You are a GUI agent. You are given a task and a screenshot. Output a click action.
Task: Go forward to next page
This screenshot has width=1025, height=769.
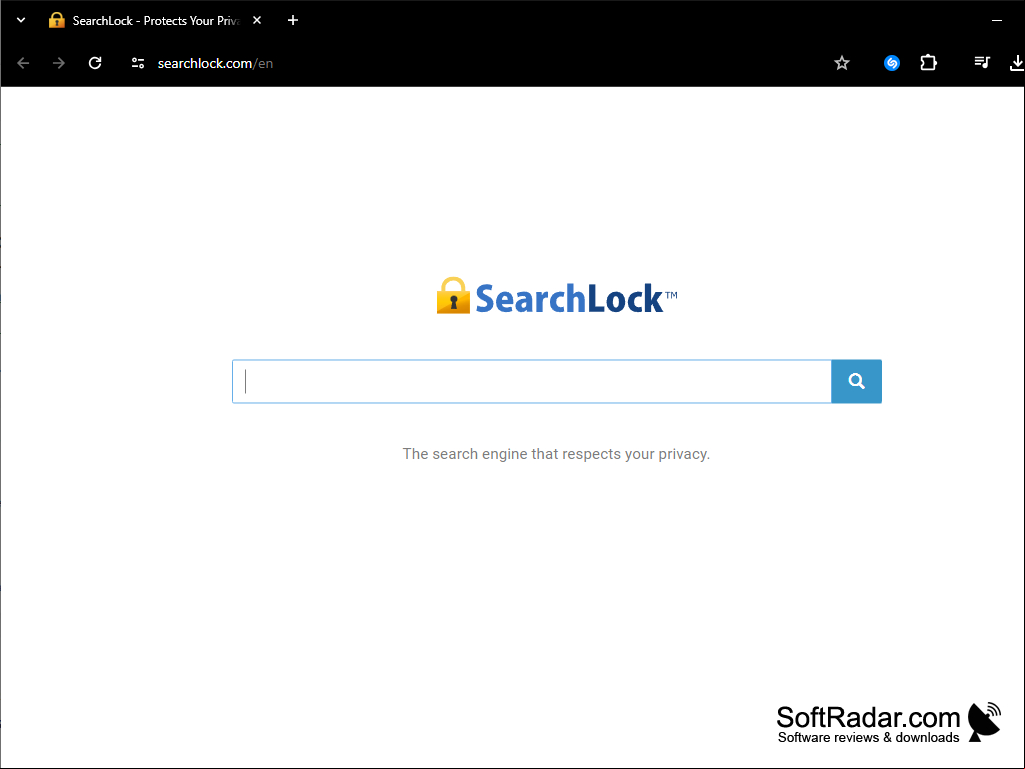pyautogui.click(x=59, y=63)
